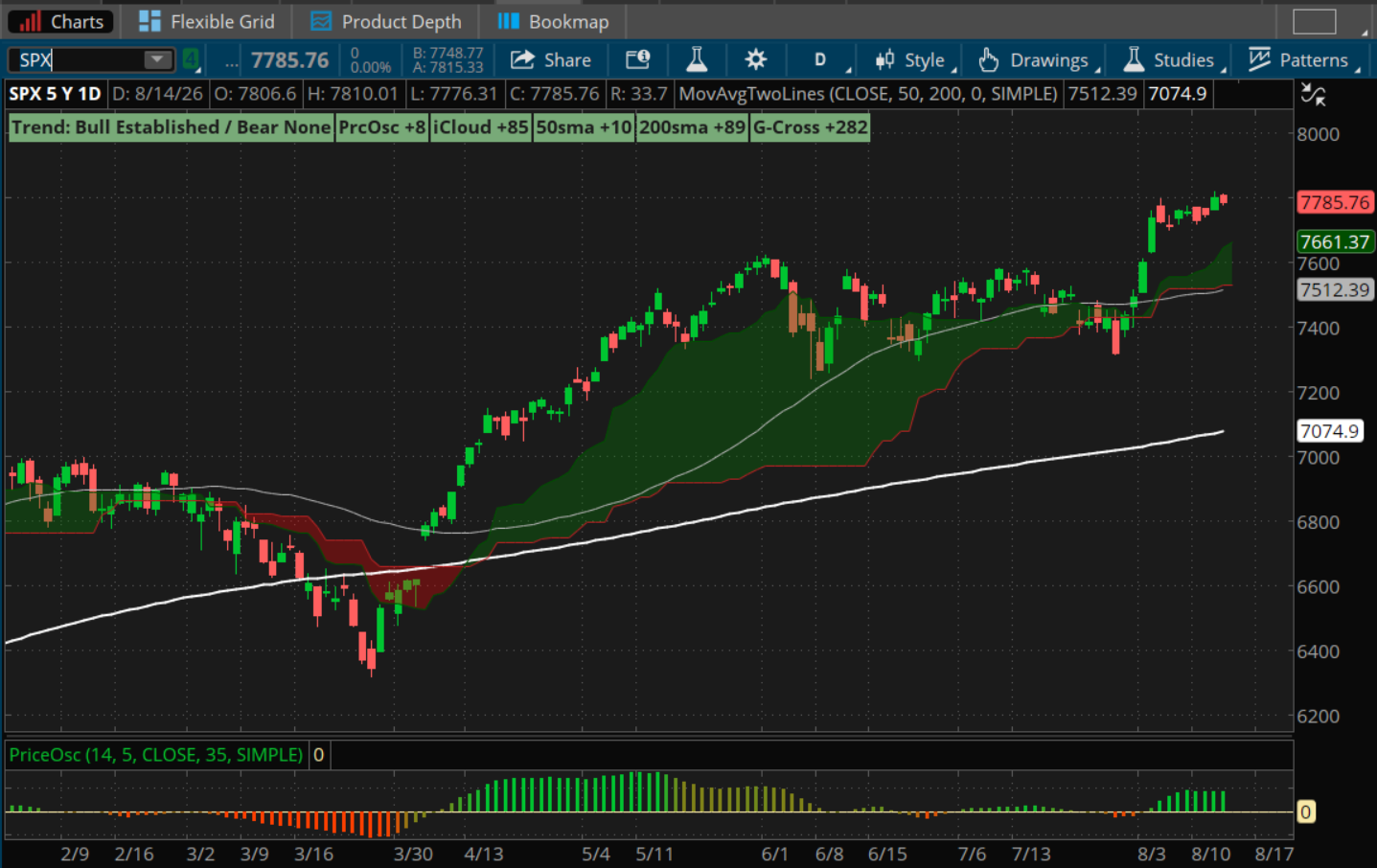Click the G-Cross +282 label
The width and height of the screenshot is (1377, 868).
tap(811, 127)
